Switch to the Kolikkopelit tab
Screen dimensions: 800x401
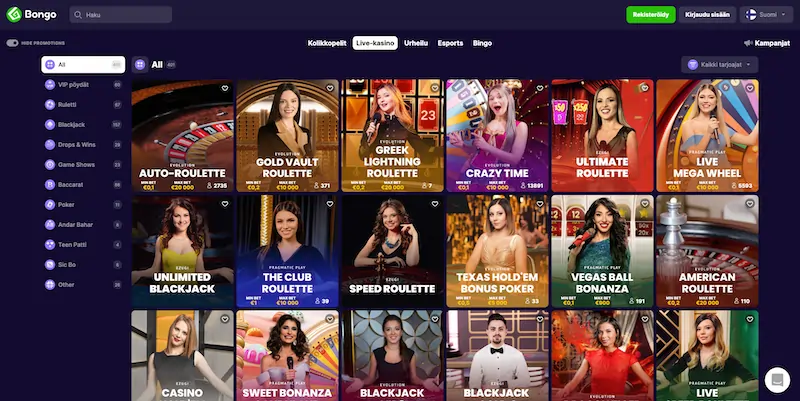tap(327, 43)
